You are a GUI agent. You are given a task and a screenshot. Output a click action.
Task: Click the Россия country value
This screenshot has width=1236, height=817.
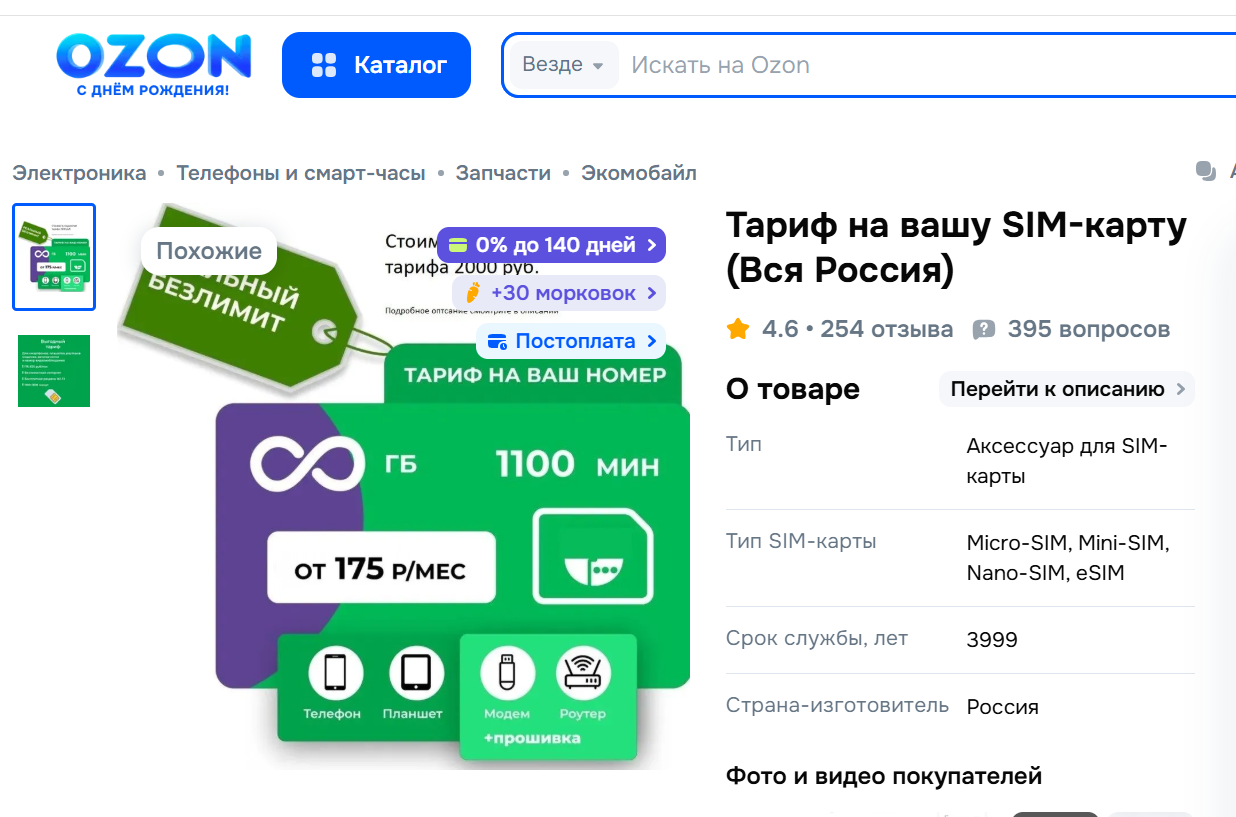click(x=1002, y=707)
